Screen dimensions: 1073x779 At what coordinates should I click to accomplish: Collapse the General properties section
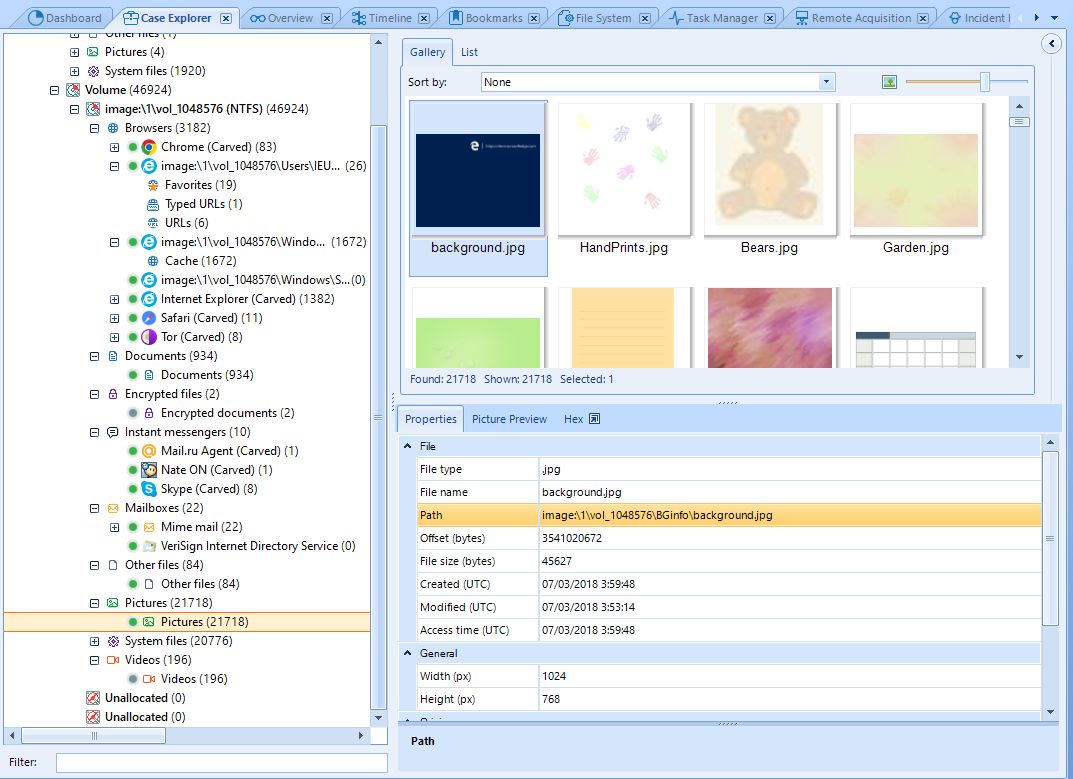[x=408, y=653]
